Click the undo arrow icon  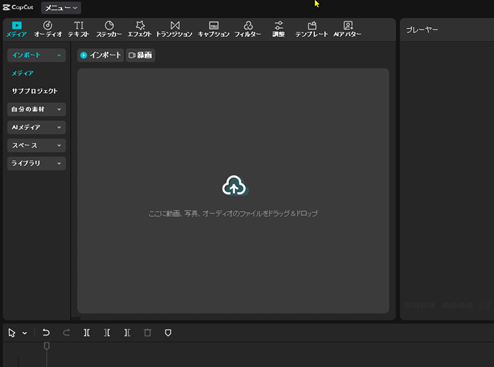point(46,333)
